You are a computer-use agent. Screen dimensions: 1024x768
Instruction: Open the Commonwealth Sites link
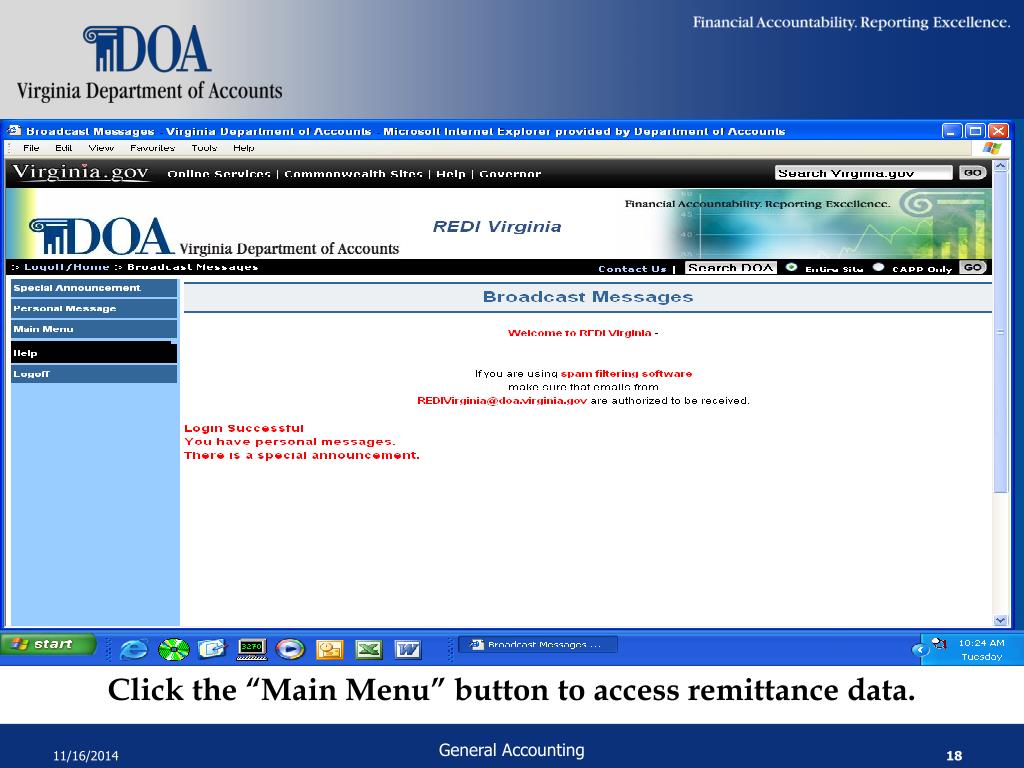[353, 174]
